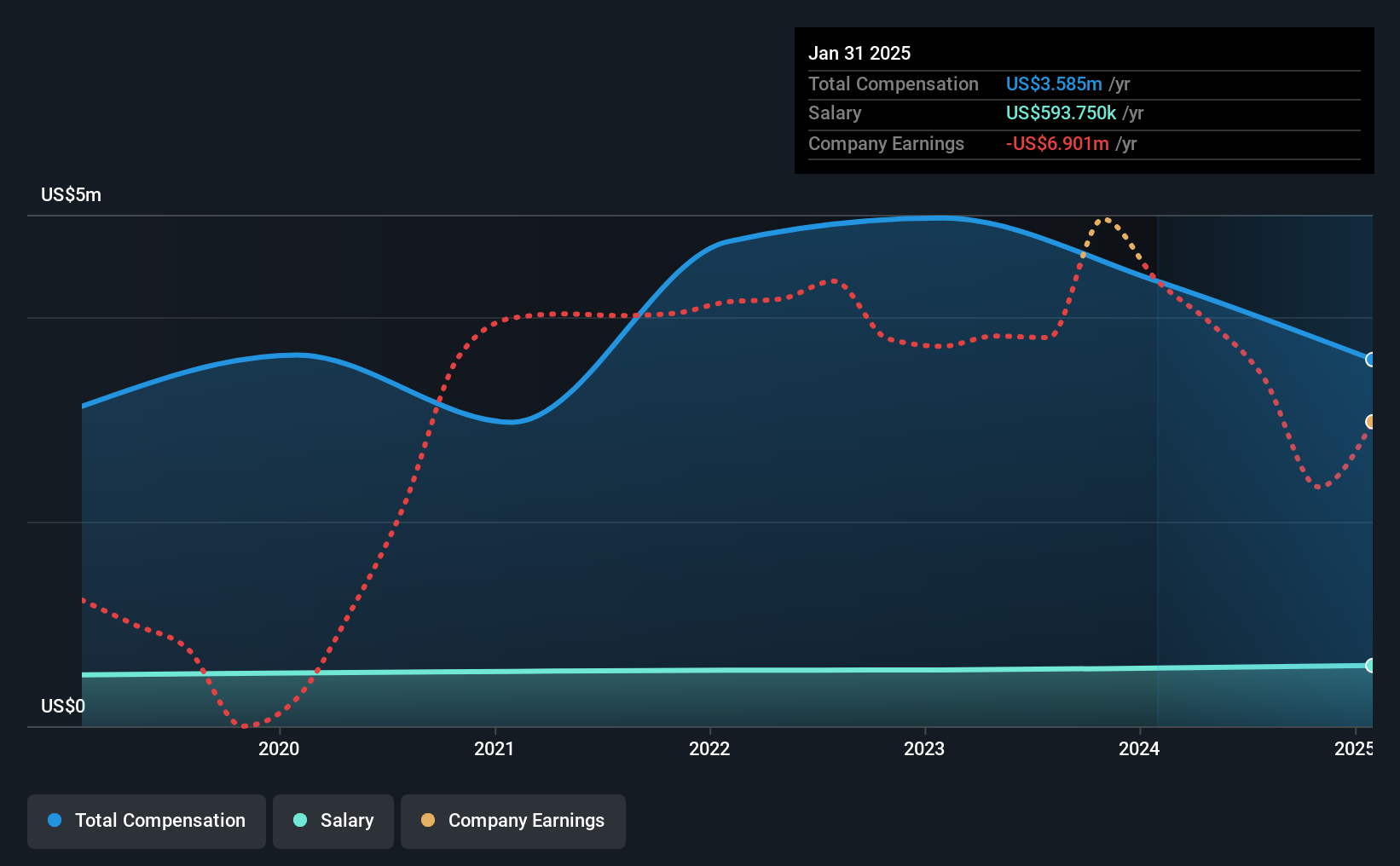Click the 2020 x-axis label

(x=279, y=748)
